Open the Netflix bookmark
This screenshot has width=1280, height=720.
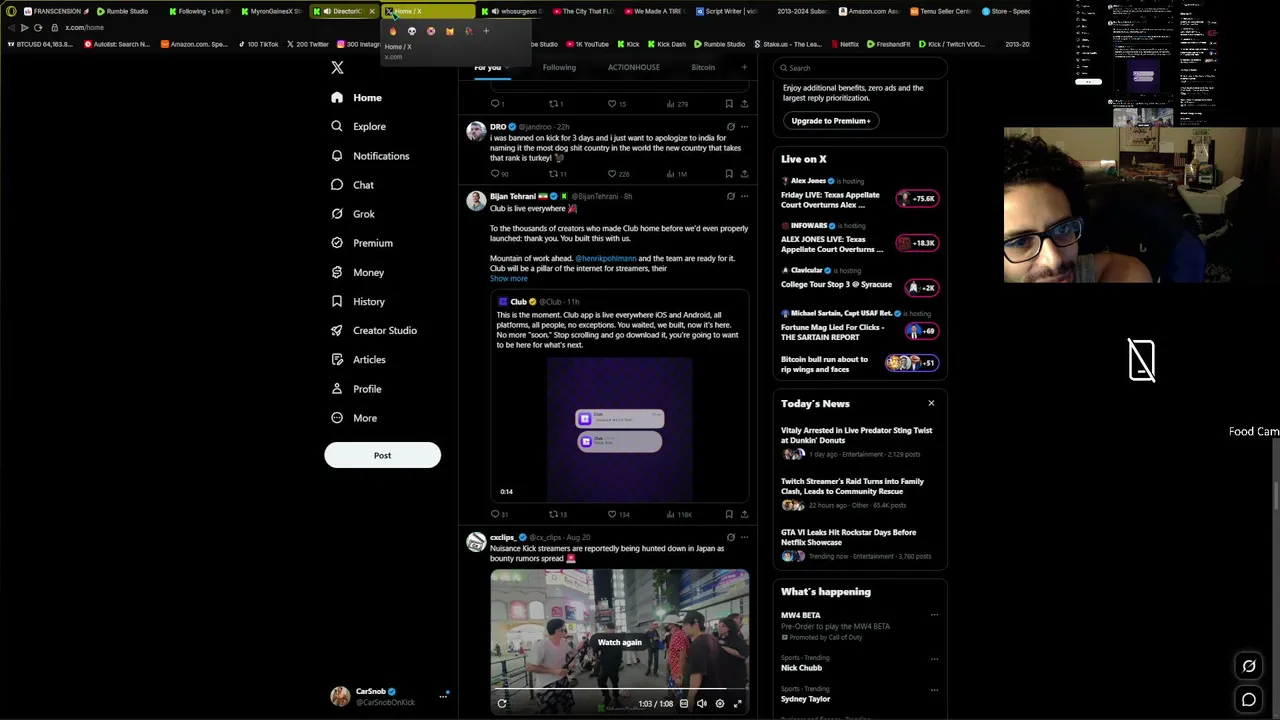point(844,44)
